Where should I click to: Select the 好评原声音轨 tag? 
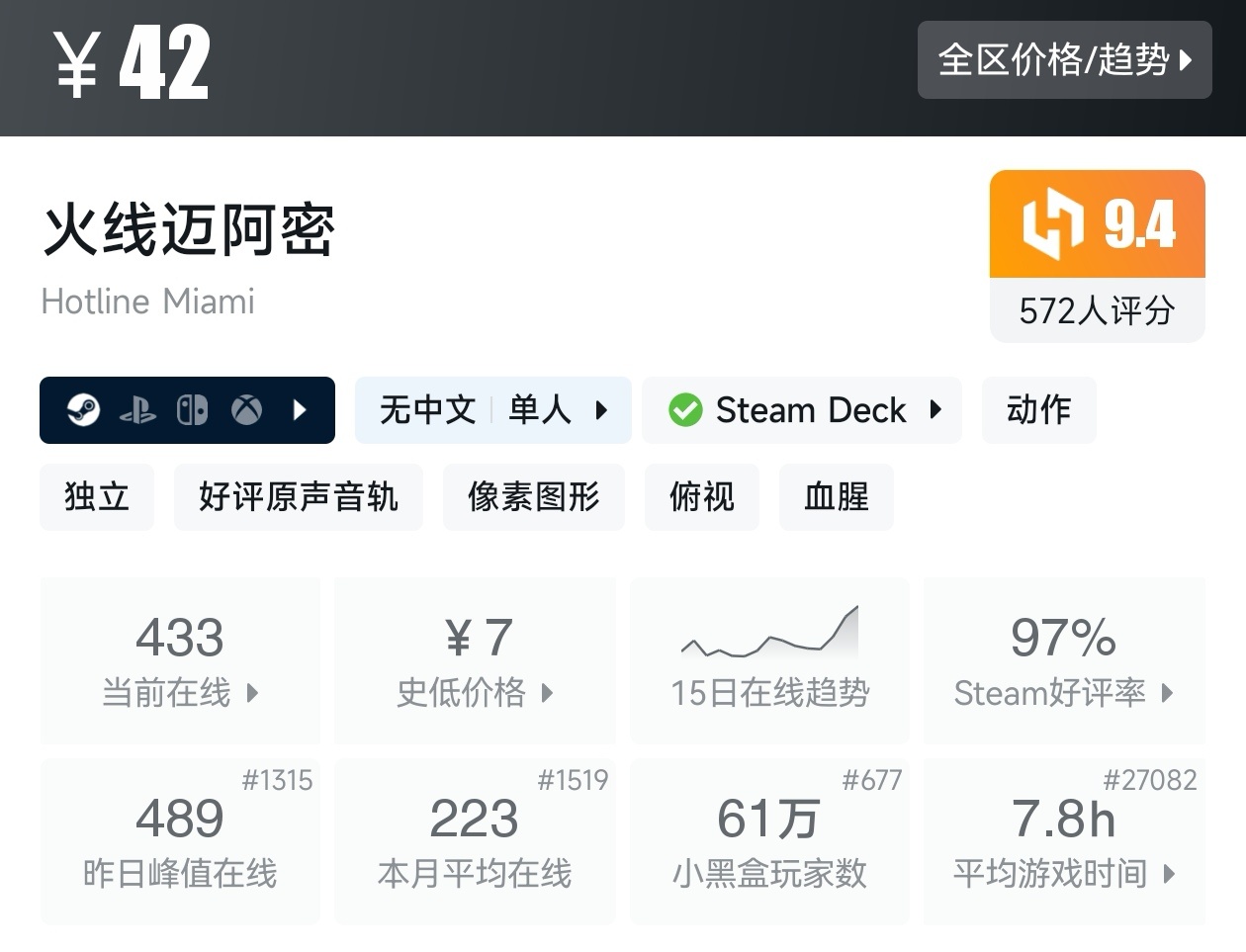(299, 496)
